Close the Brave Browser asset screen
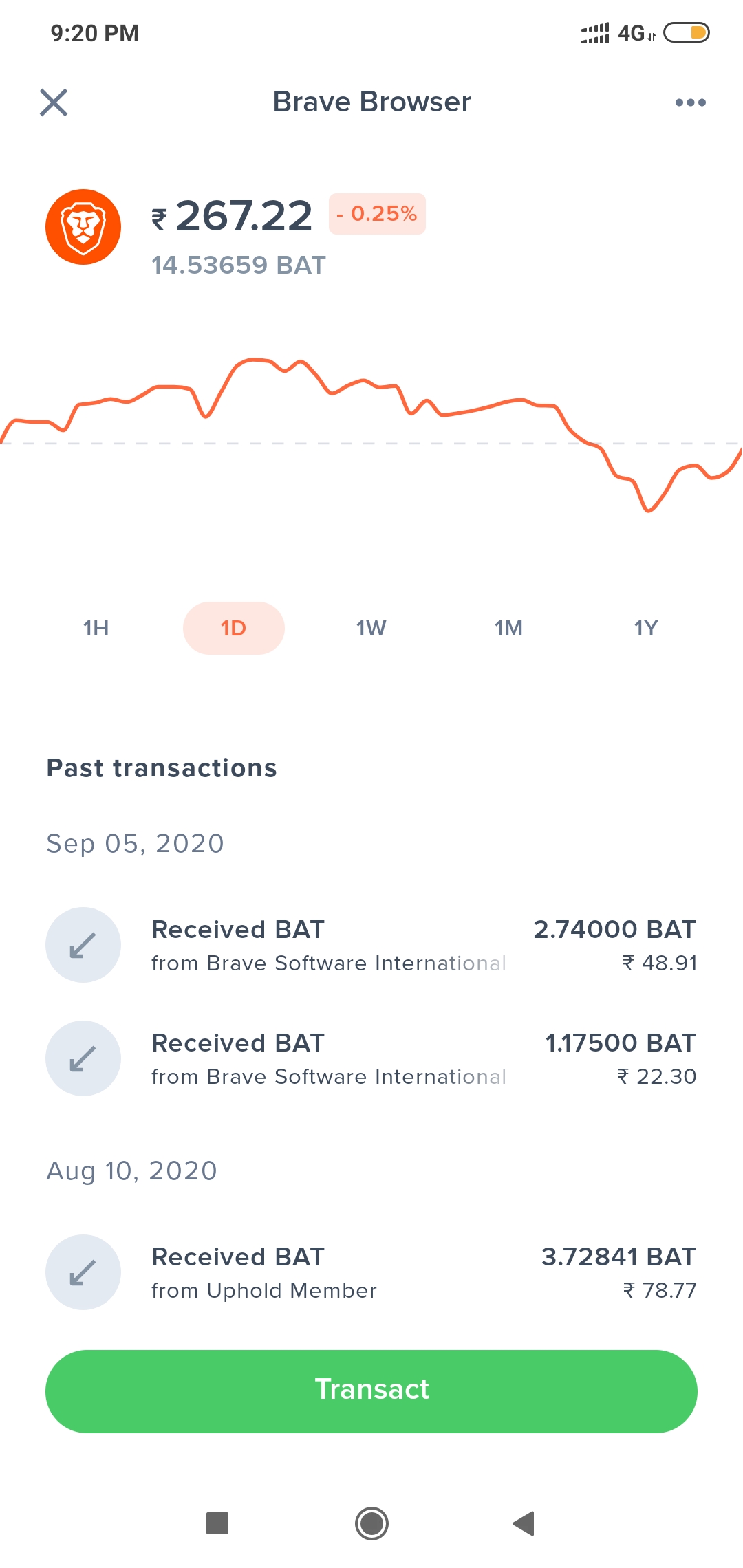The image size is (743, 1568). coord(54,102)
